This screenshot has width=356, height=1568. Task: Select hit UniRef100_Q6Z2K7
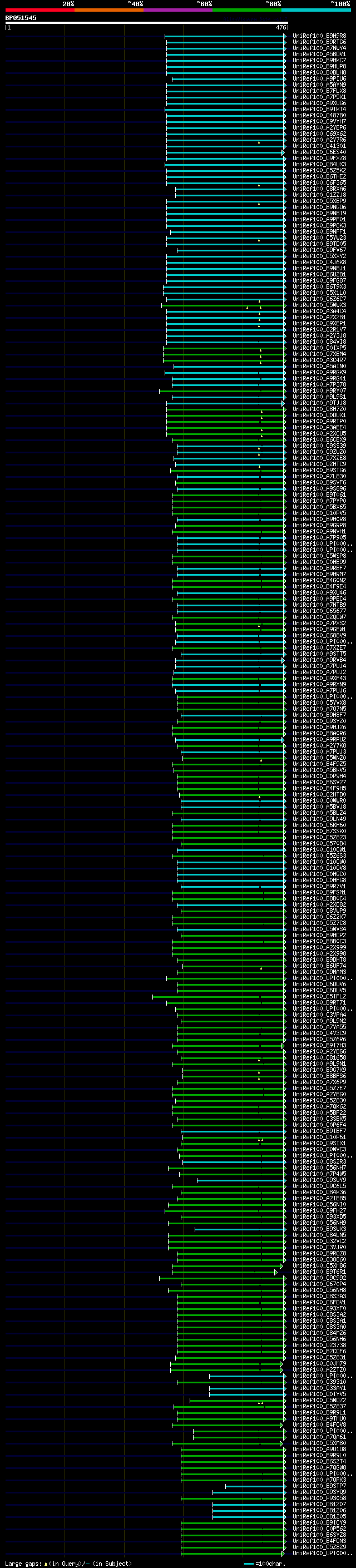click(319, 917)
